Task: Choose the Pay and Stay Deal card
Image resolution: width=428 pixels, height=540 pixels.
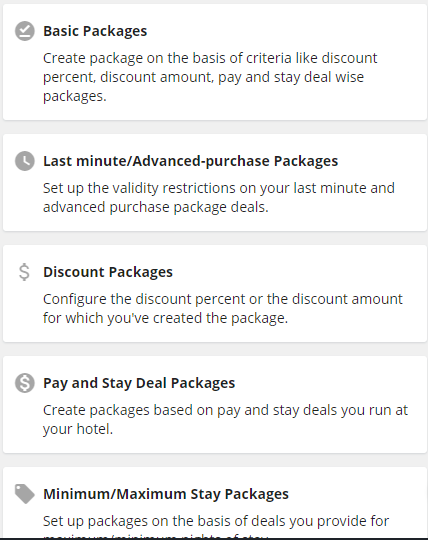Action: coord(215,405)
